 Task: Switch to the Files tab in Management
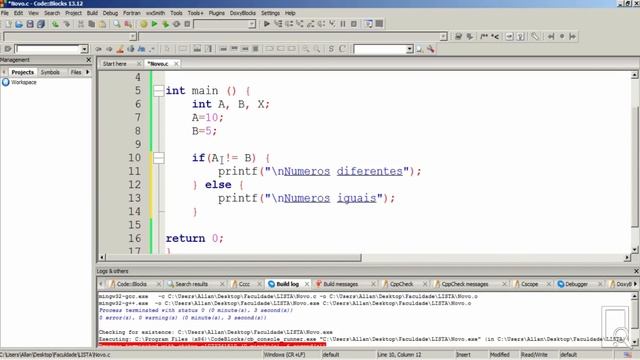point(76,72)
